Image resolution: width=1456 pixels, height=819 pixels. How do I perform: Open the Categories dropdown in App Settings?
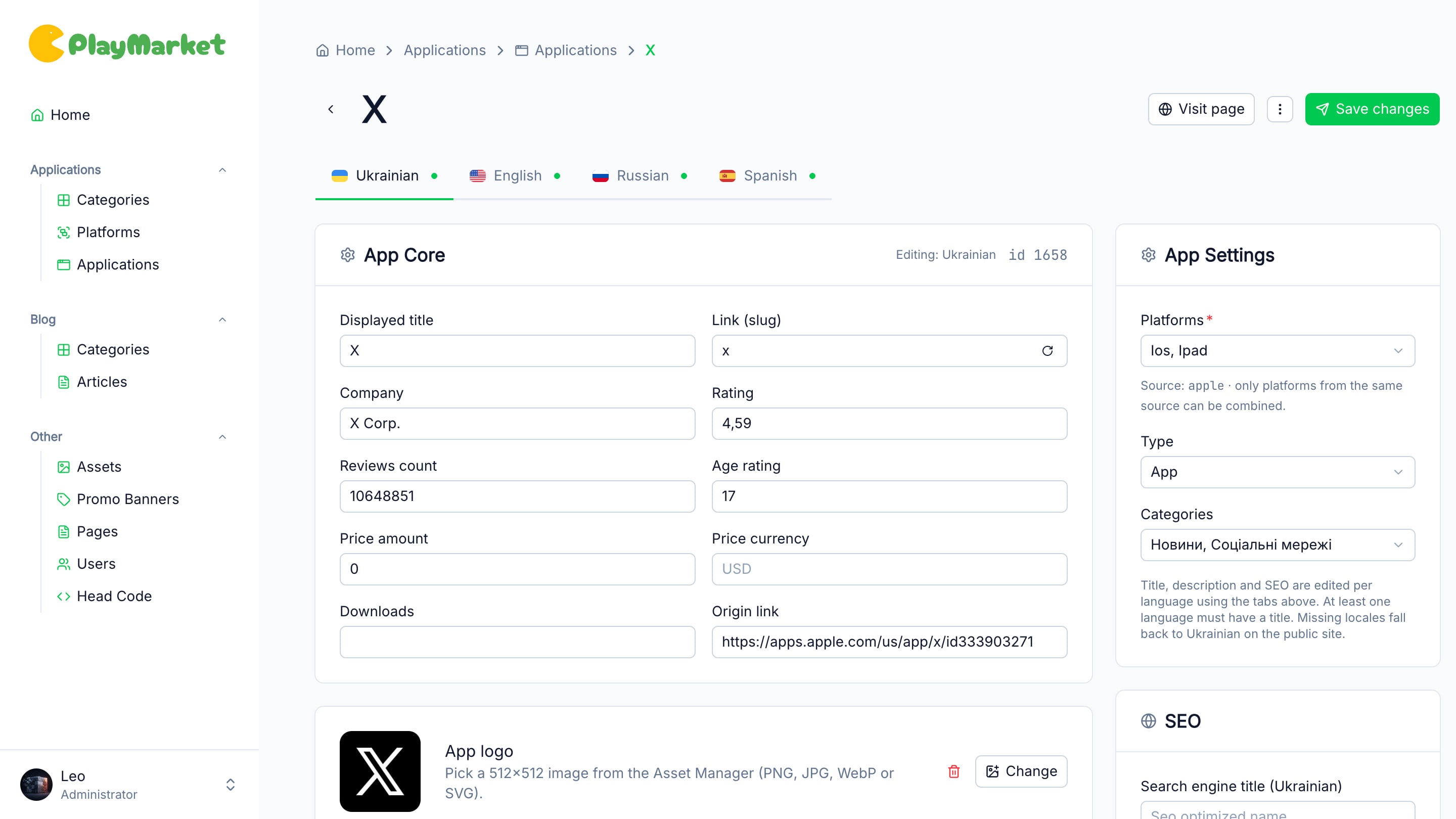(1278, 545)
